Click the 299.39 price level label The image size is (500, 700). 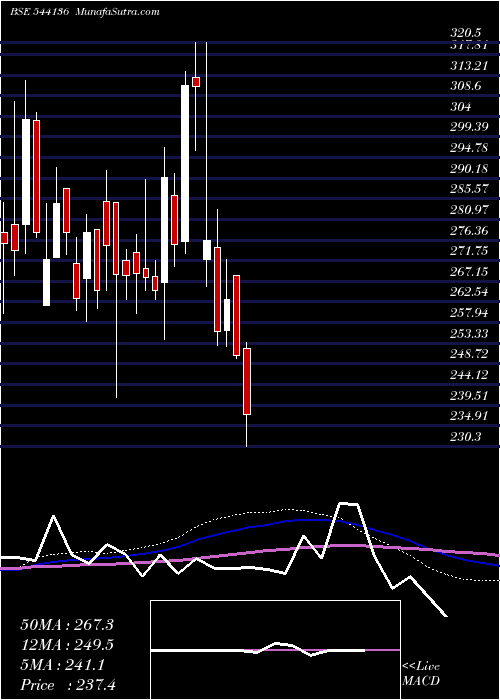tap(469, 127)
